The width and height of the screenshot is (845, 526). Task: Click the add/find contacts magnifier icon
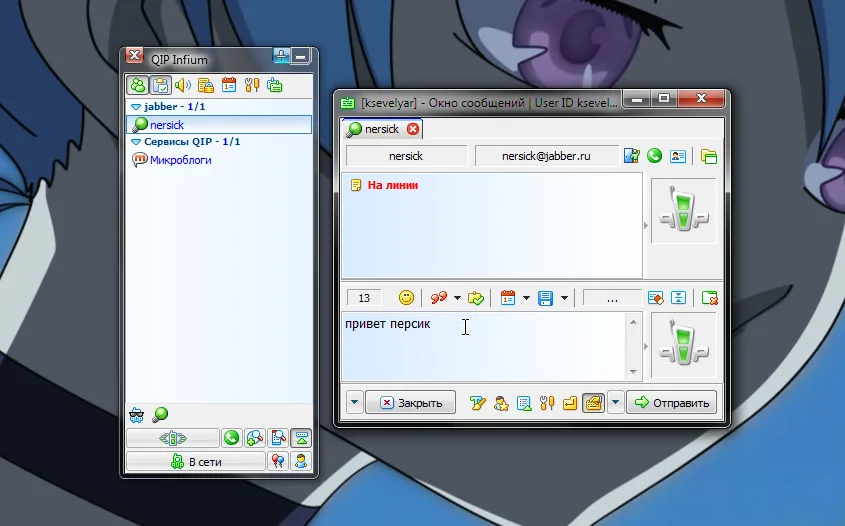[x=254, y=438]
